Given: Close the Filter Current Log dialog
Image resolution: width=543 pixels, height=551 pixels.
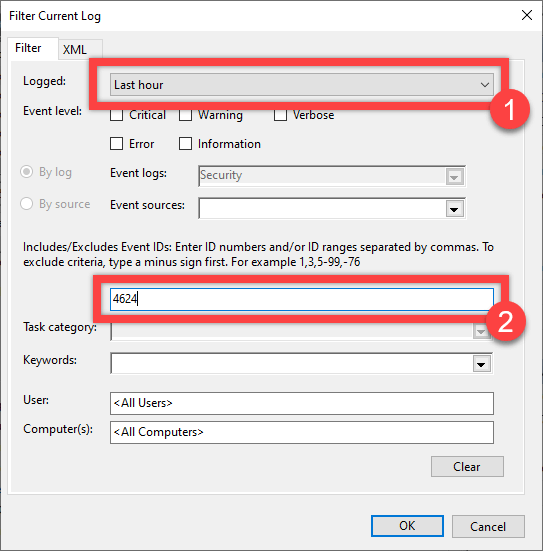Looking at the screenshot, I should coord(526,15).
